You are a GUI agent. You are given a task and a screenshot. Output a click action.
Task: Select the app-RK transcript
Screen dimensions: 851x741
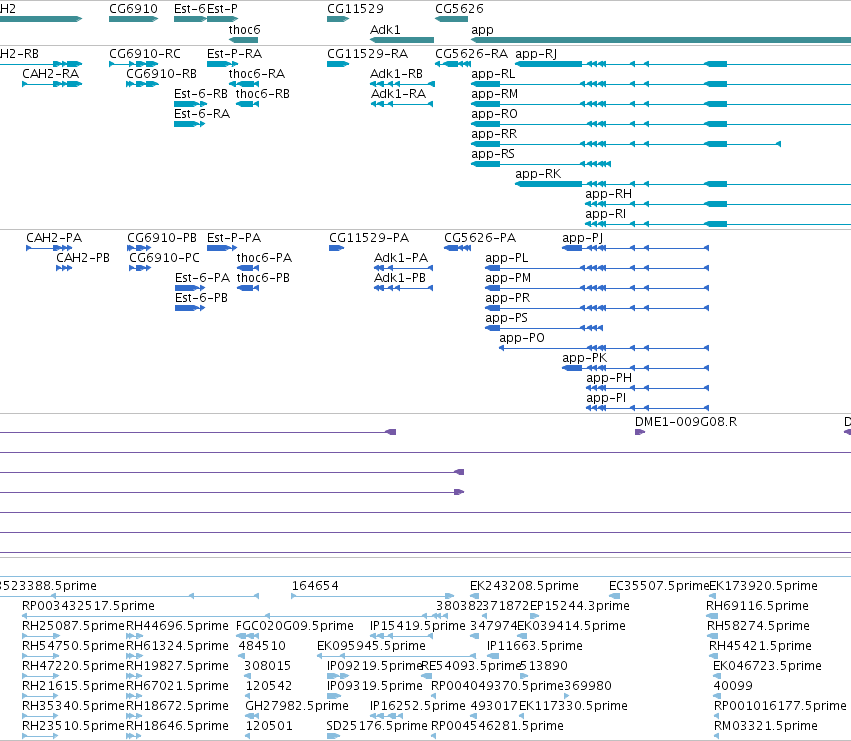click(538, 174)
